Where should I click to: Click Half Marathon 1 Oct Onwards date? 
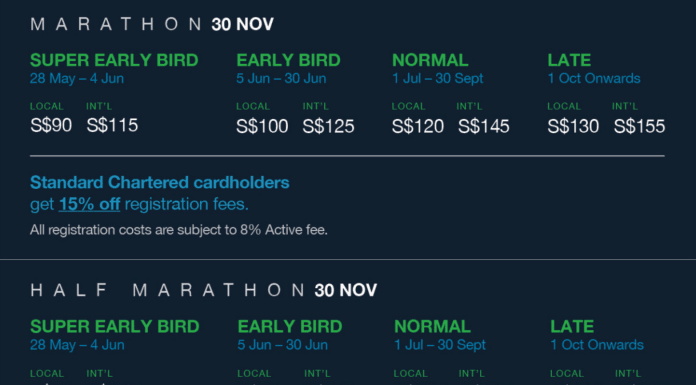(x=597, y=345)
